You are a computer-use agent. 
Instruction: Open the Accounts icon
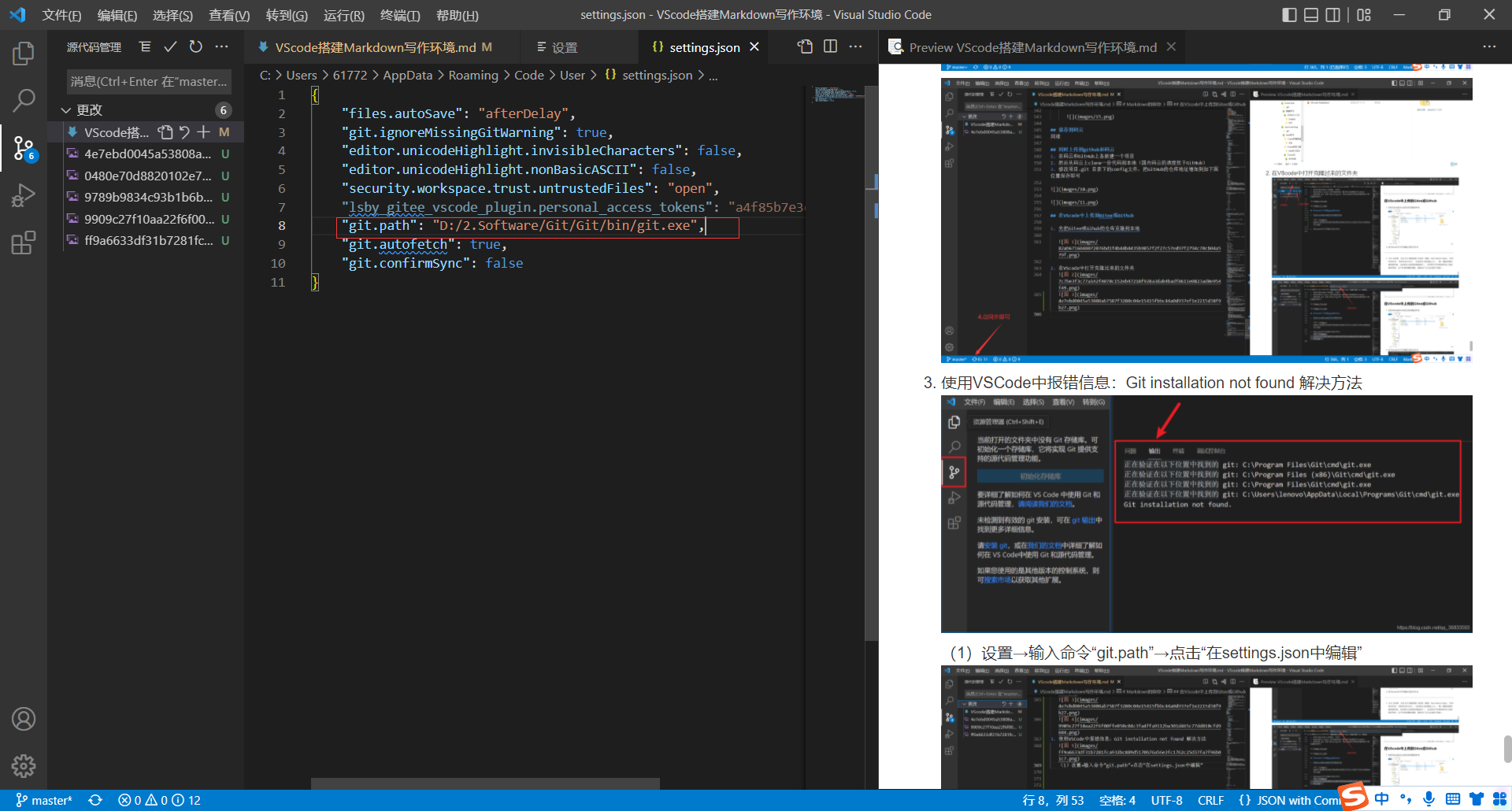tap(24, 719)
